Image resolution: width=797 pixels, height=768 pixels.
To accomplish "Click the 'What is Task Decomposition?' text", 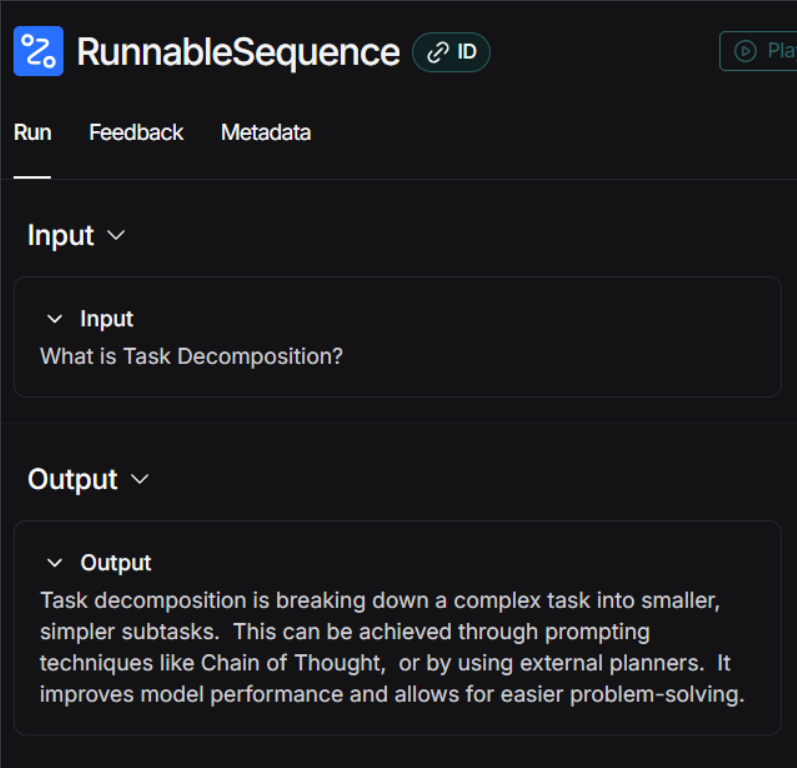I will 192,356.
